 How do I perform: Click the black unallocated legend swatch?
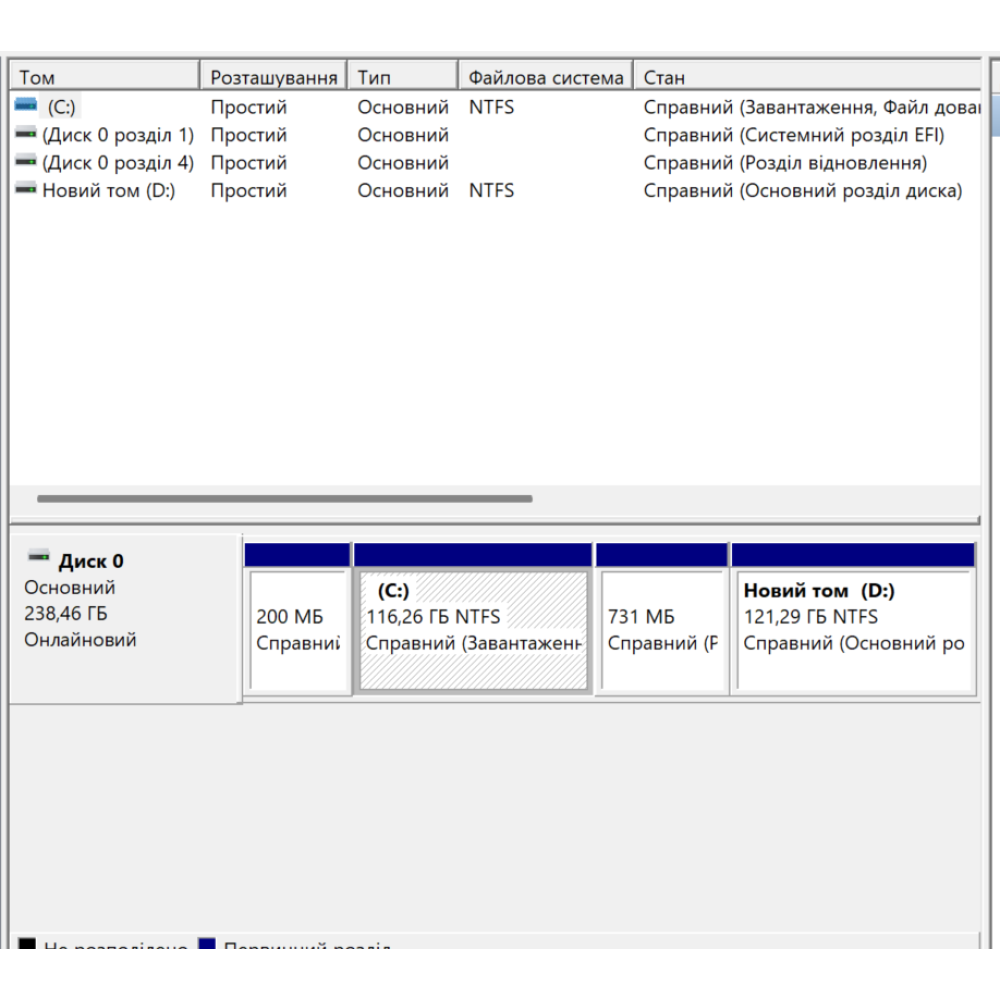27,943
